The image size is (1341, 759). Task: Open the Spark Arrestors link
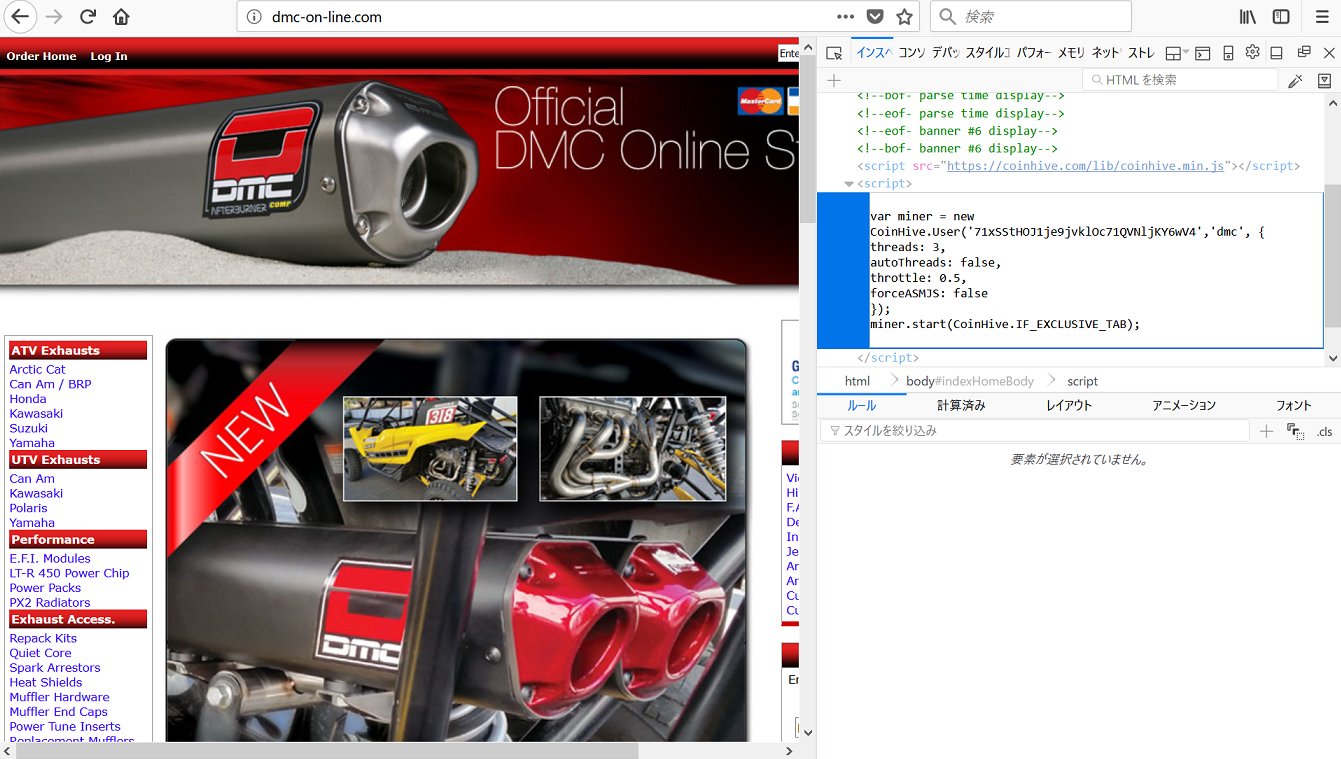tap(55, 668)
